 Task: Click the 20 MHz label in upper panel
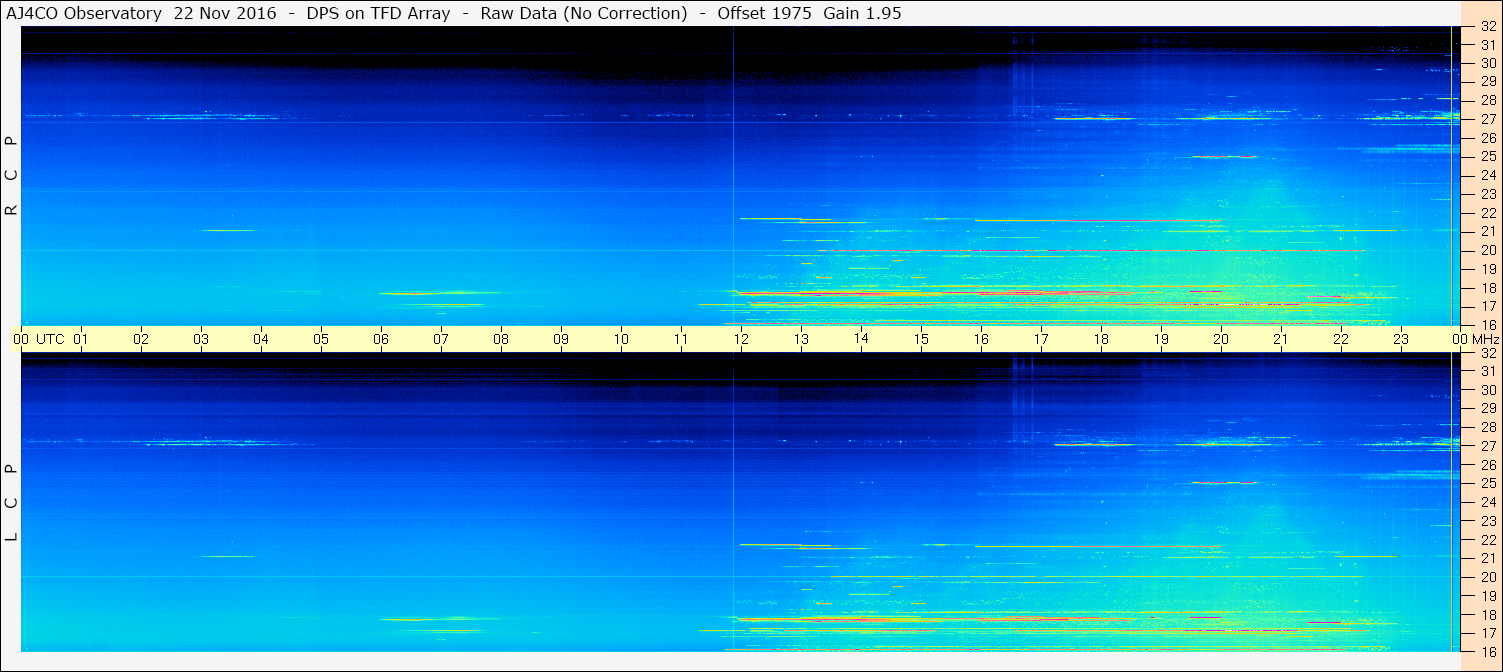(x=1488, y=250)
